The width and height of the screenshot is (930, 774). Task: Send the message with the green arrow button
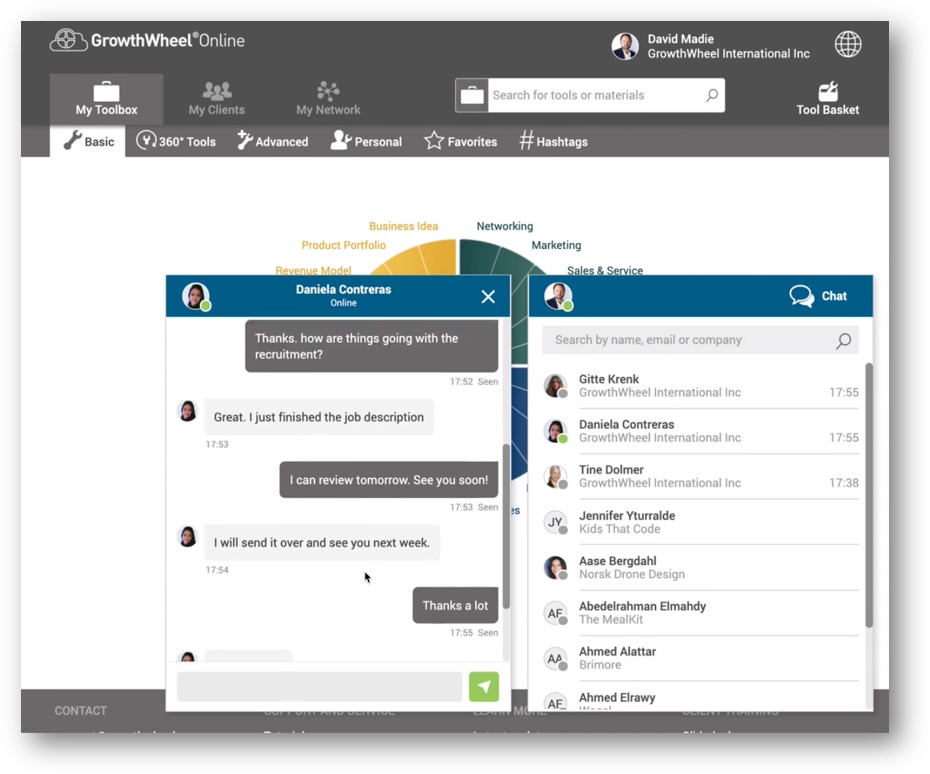(x=483, y=687)
